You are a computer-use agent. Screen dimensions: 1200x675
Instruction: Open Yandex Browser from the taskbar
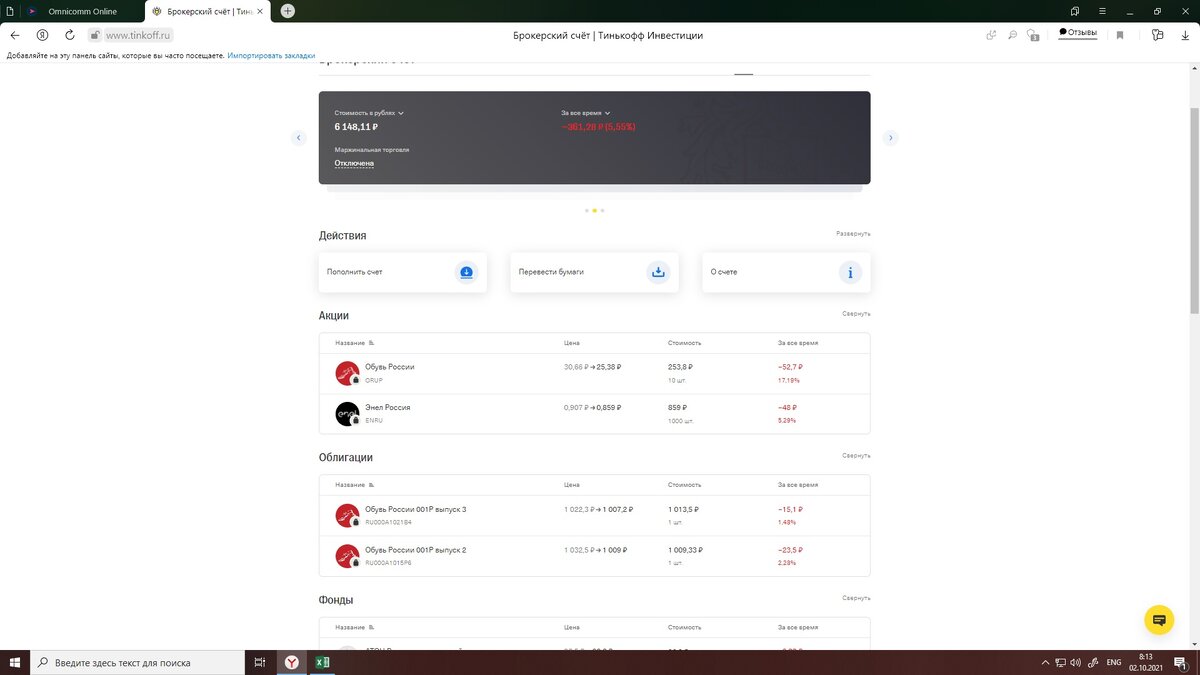pyautogui.click(x=291, y=662)
